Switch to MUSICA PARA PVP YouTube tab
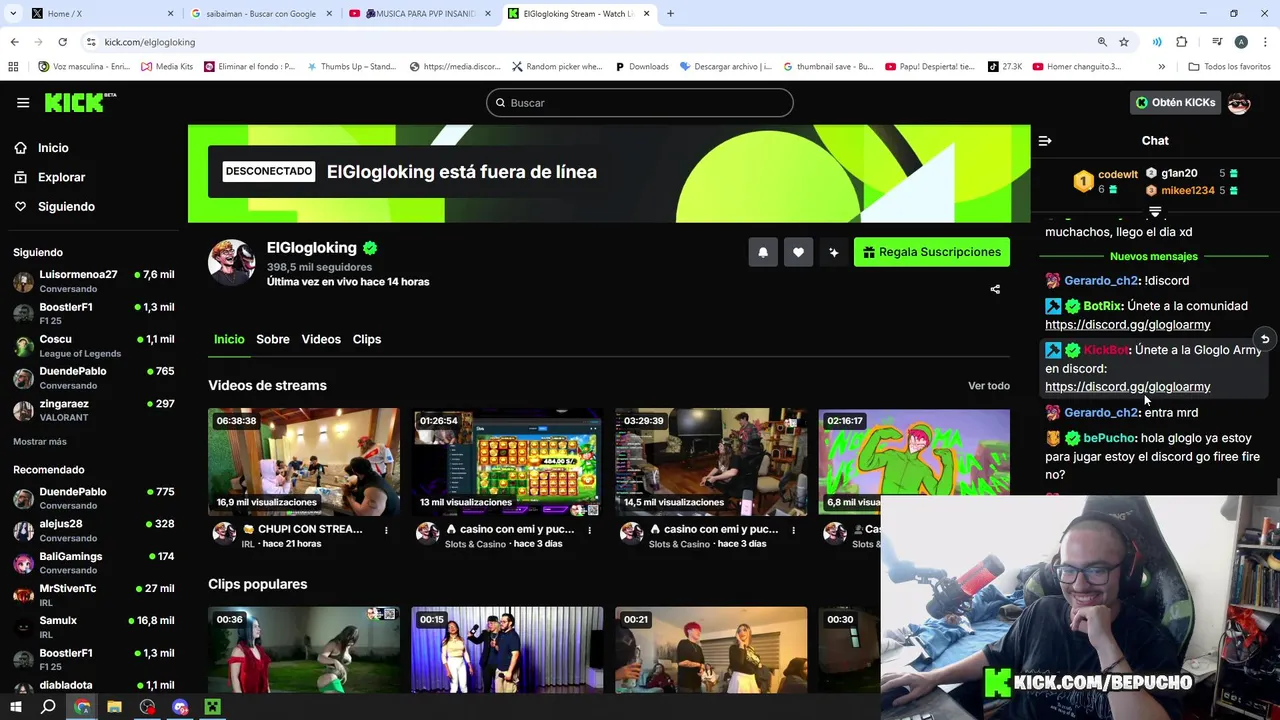The image size is (1280, 720). pos(420,14)
